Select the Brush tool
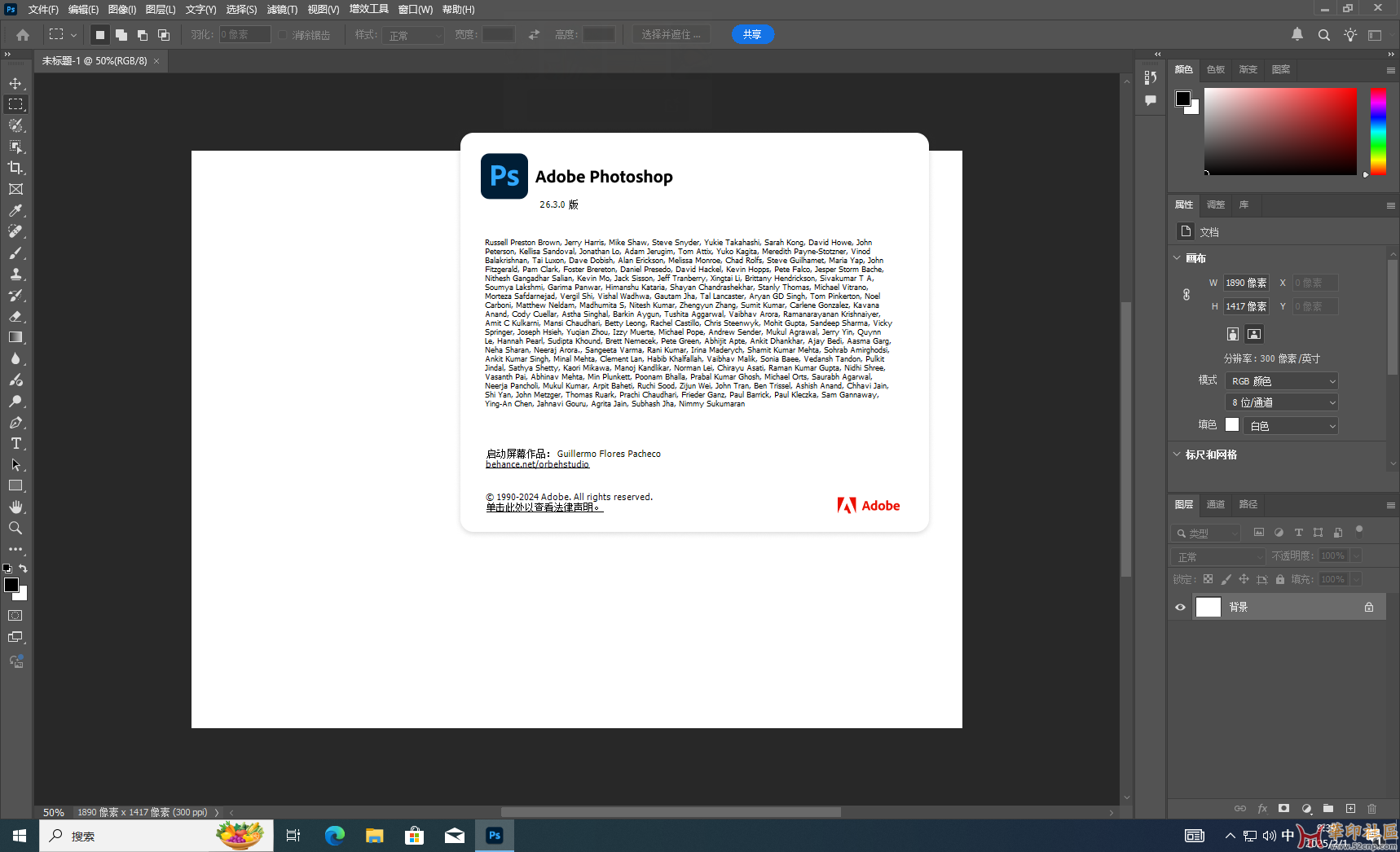Viewport: 1400px width, 852px height. pos(15,253)
